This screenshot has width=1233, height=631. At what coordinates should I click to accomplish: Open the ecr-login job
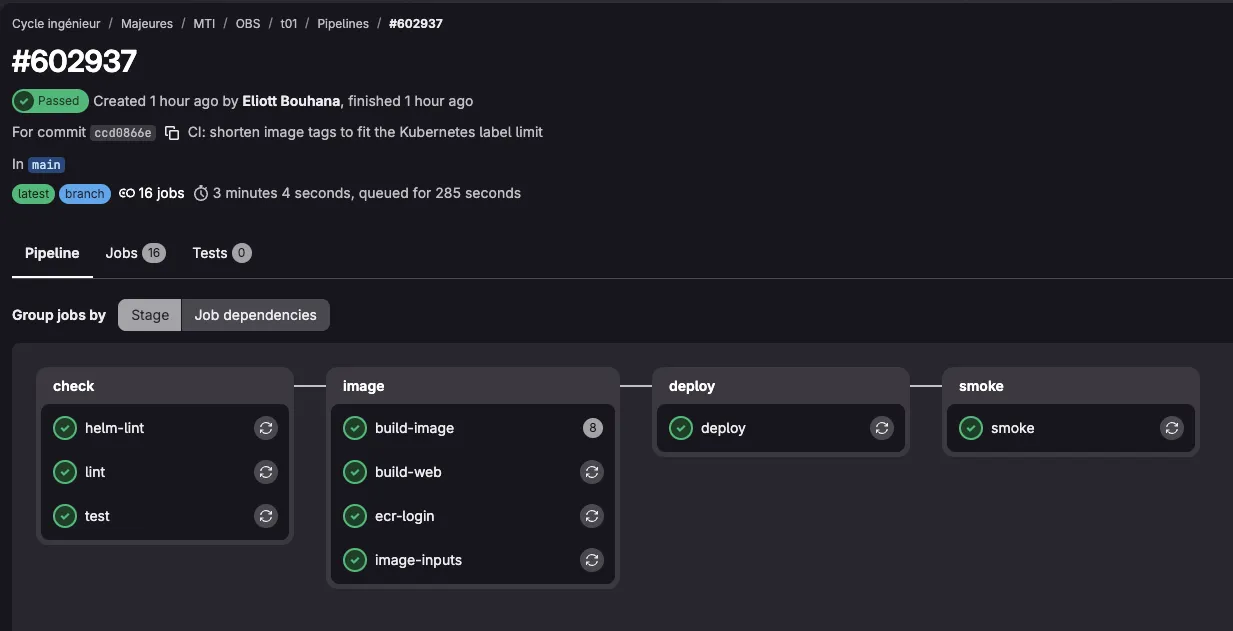[x=404, y=516]
